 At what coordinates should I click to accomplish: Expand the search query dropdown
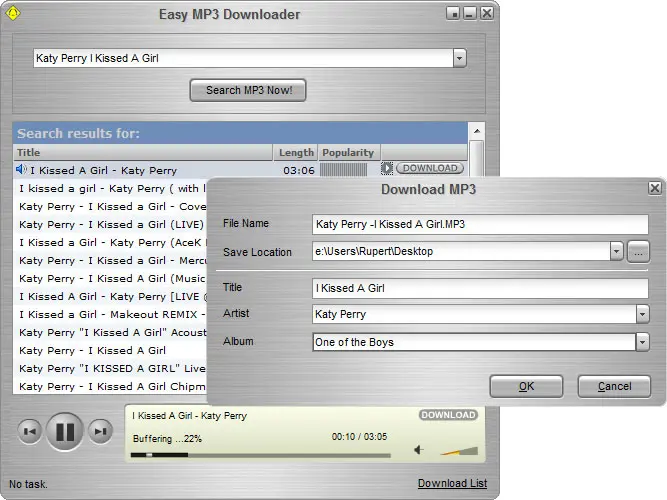tap(459, 59)
